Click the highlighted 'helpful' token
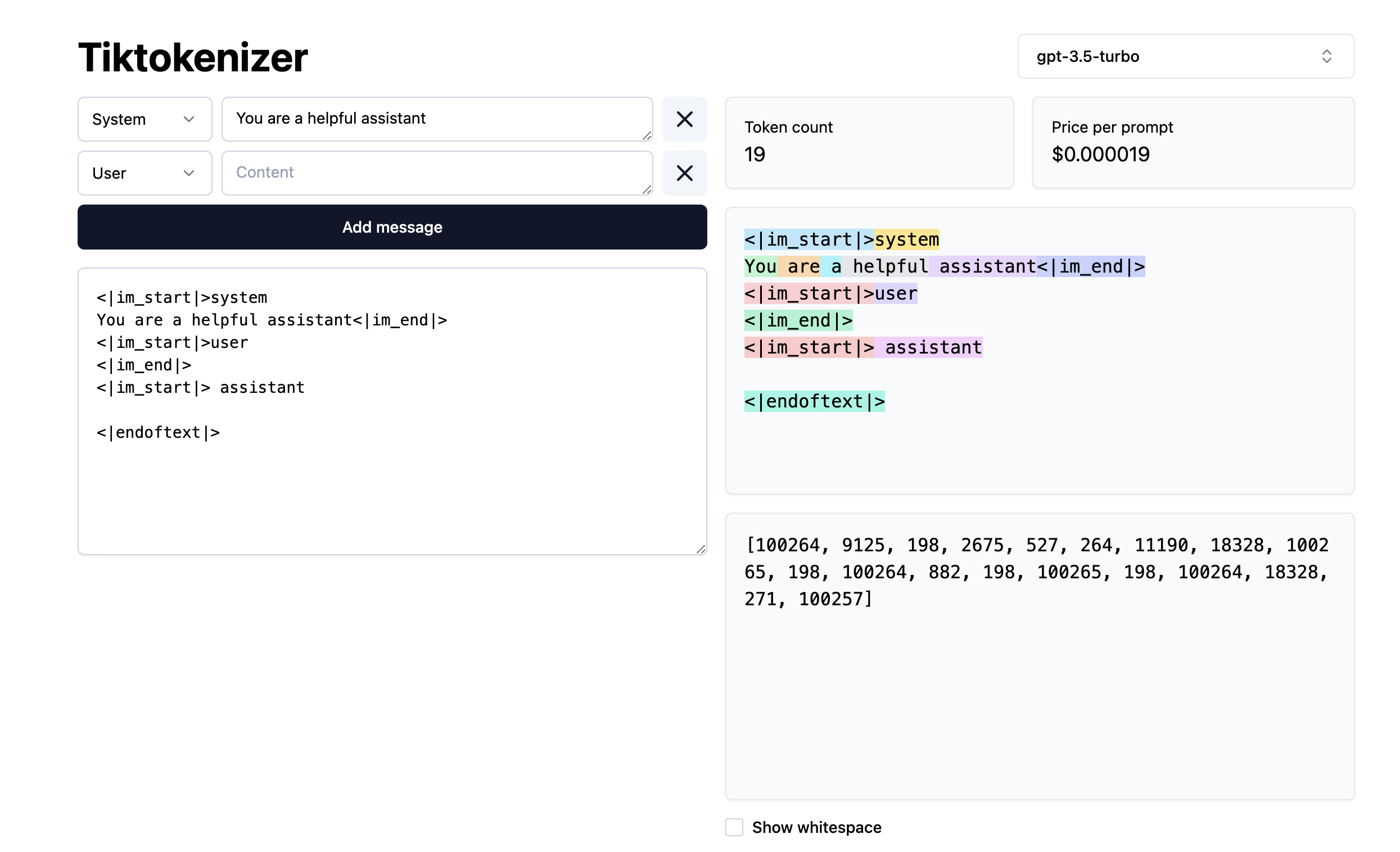This screenshot has width=1400, height=852. [885, 266]
